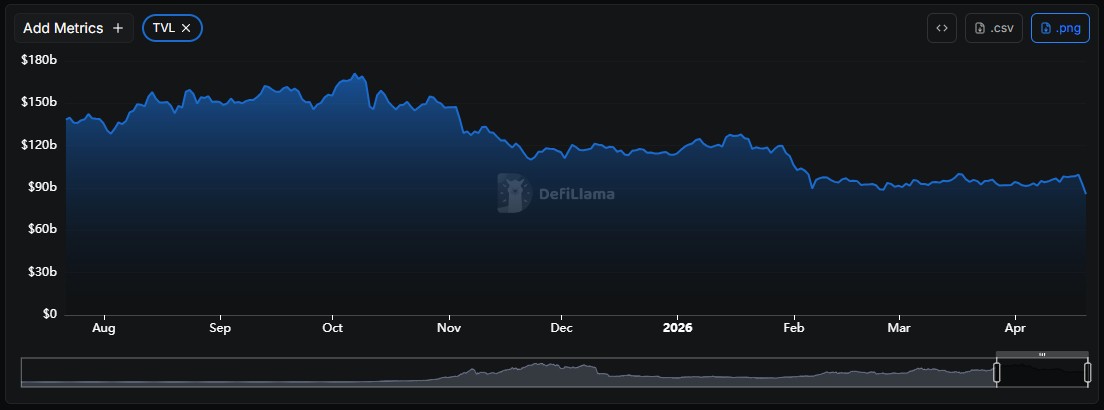Grab the left handle of range slider
This screenshot has width=1104, height=410.
pos(996,372)
